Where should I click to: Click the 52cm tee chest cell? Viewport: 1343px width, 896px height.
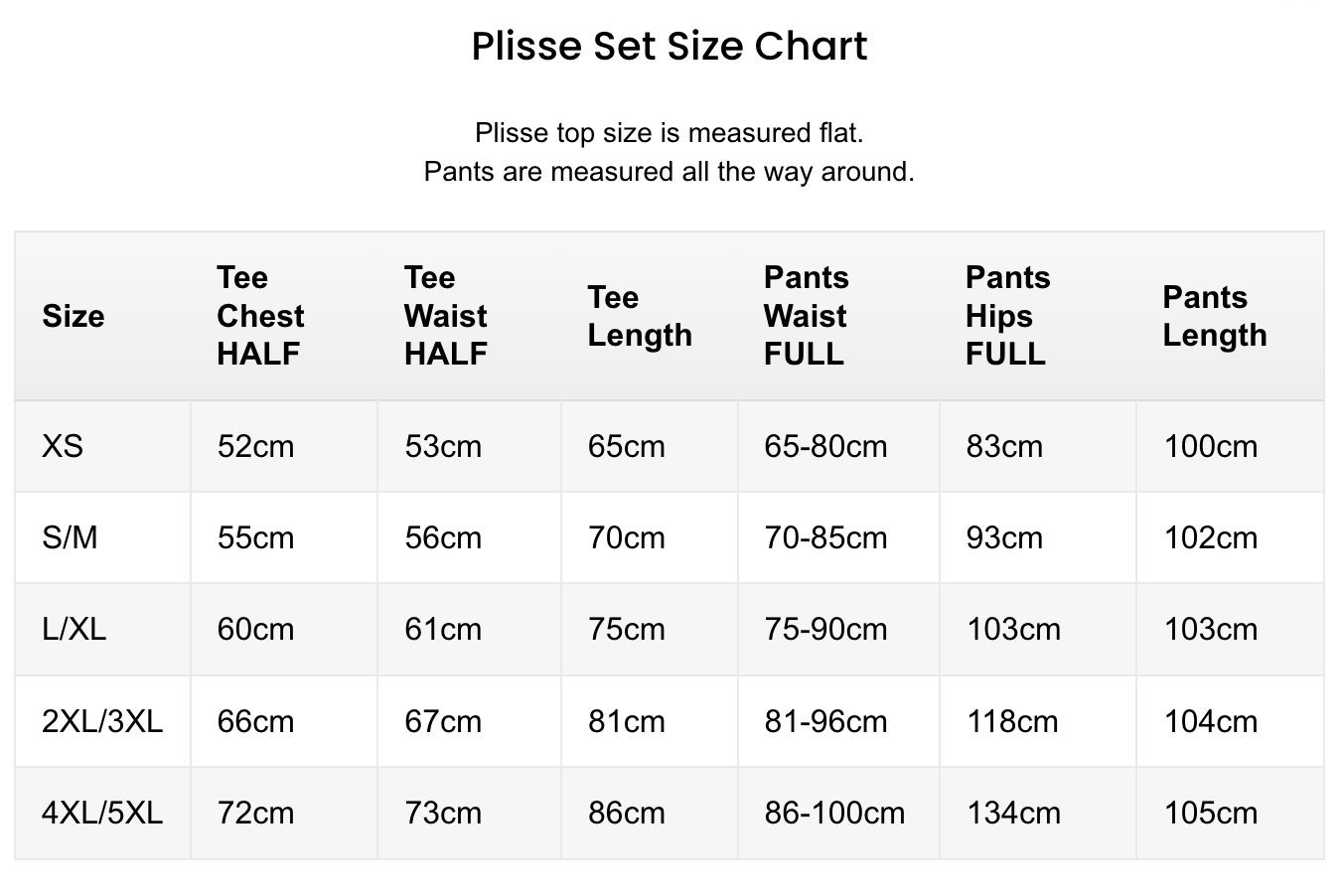point(255,446)
